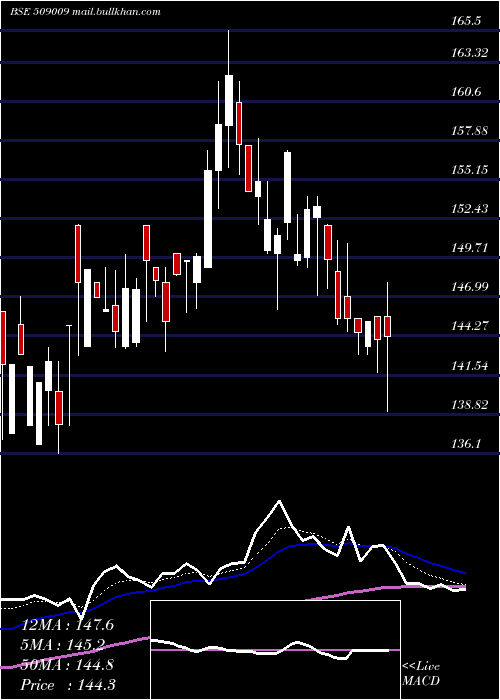Click the 'Price : 144.3' legend text
Image resolution: width=500 pixels, height=700 pixels.
click(67, 685)
